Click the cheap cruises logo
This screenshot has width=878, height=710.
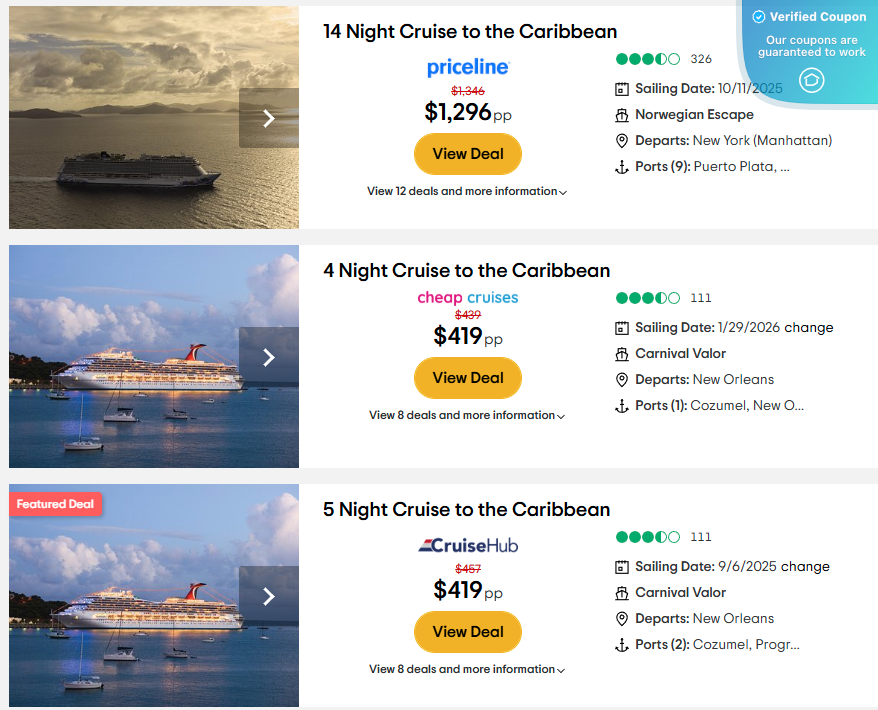click(x=468, y=297)
